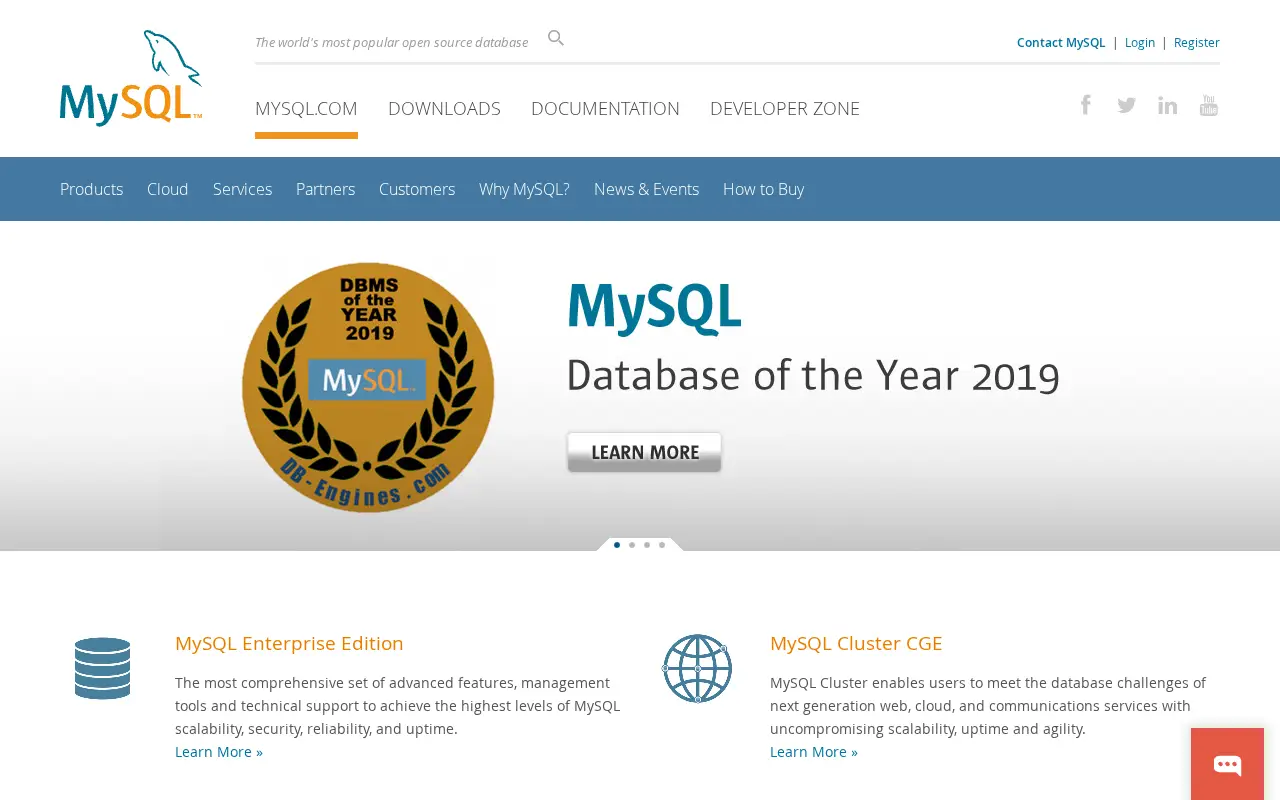Open the DEVELOPER ZONE tab
The width and height of the screenshot is (1280, 800).
(x=785, y=109)
